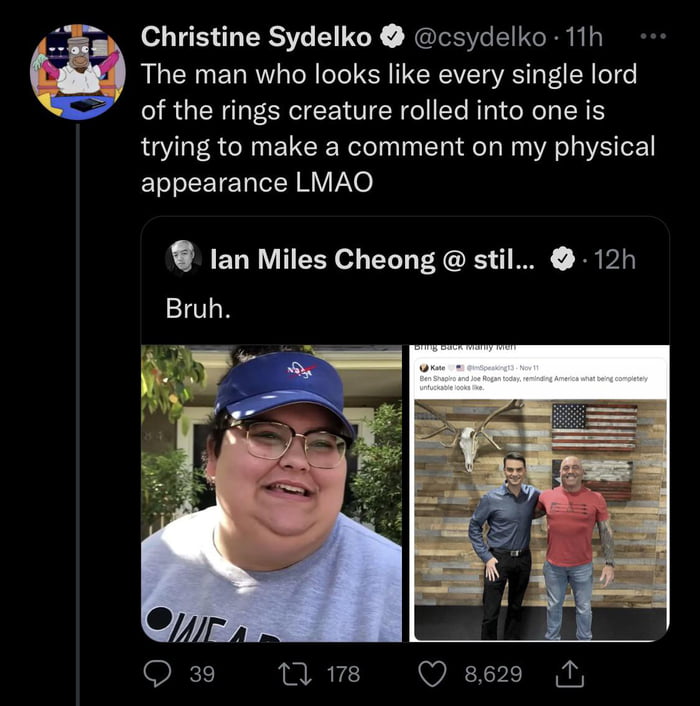The image size is (700, 706).
Task: Open the Christine Sydelko display name
Action: point(256,37)
